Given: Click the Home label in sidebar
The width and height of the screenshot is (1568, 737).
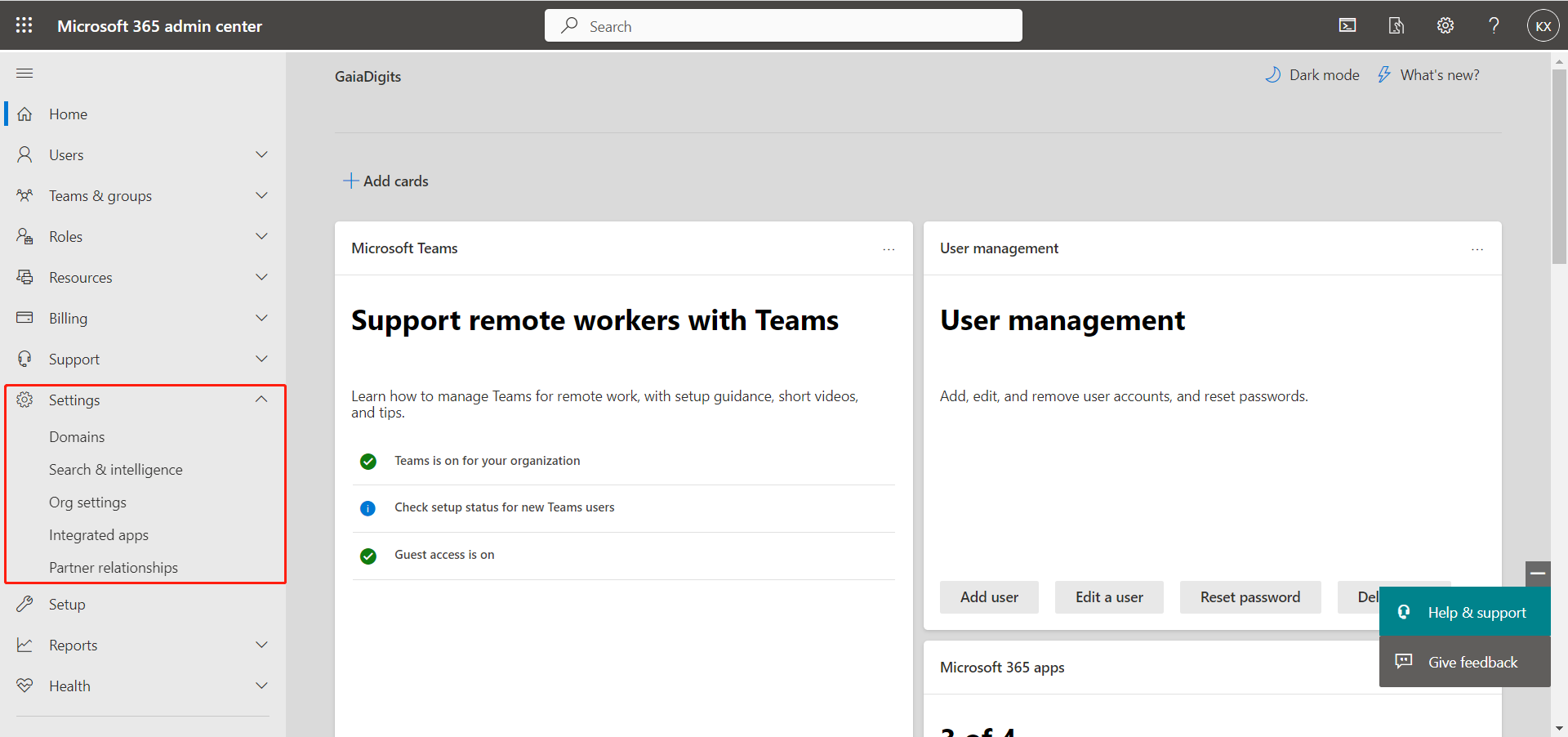Looking at the screenshot, I should (x=68, y=114).
